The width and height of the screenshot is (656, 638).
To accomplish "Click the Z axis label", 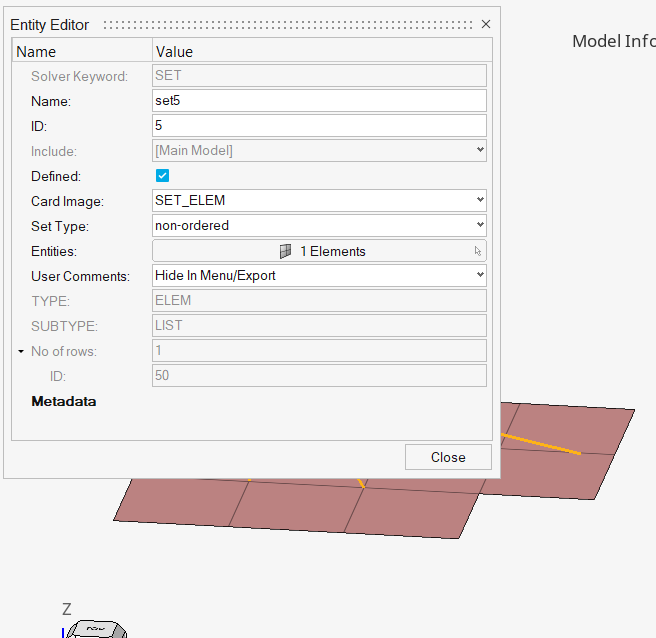I will point(67,609).
